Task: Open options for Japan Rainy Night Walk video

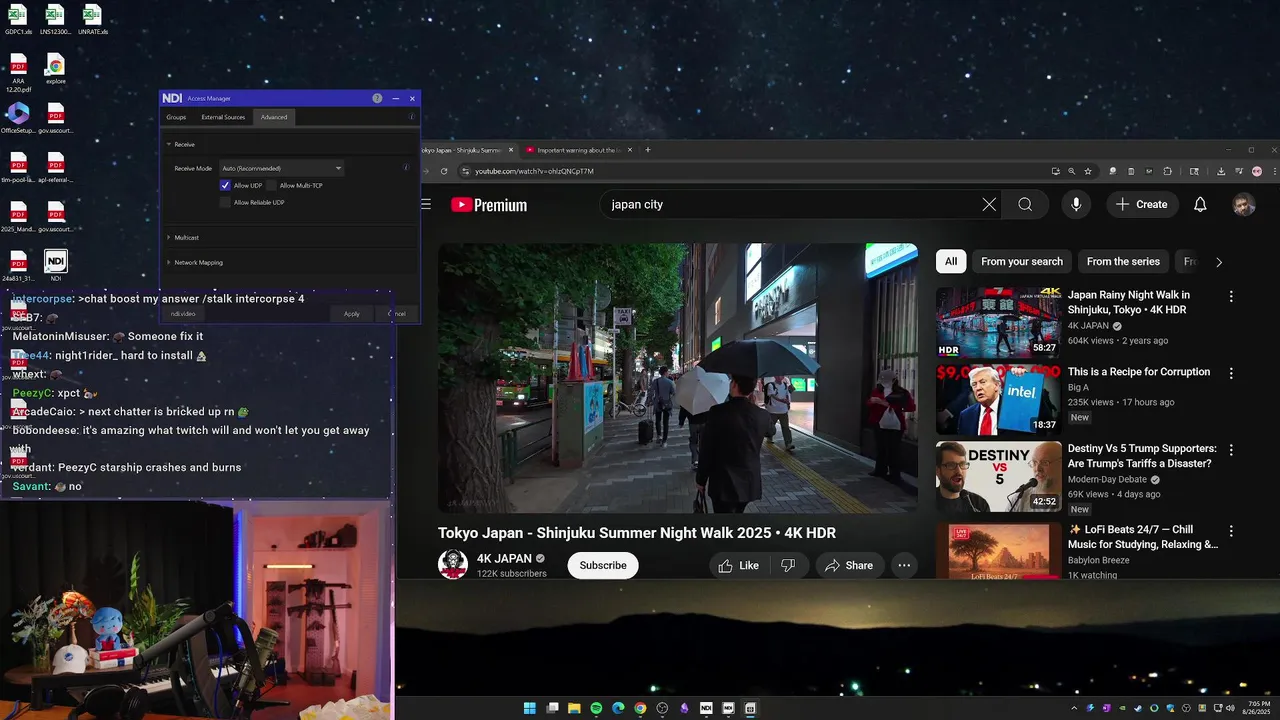Action: coord(1231,297)
